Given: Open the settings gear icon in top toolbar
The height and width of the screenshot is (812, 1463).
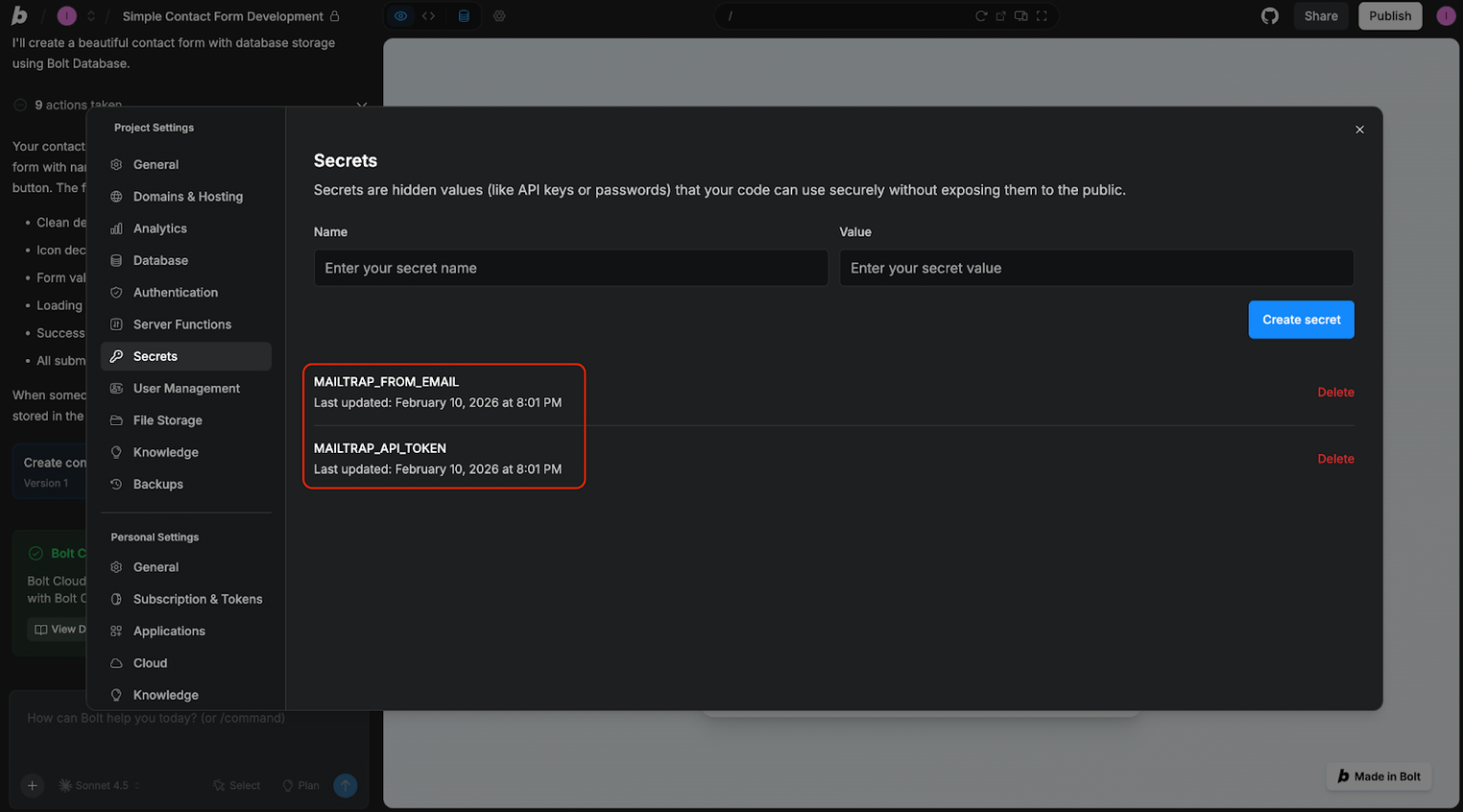Looking at the screenshot, I should pyautogui.click(x=499, y=16).
